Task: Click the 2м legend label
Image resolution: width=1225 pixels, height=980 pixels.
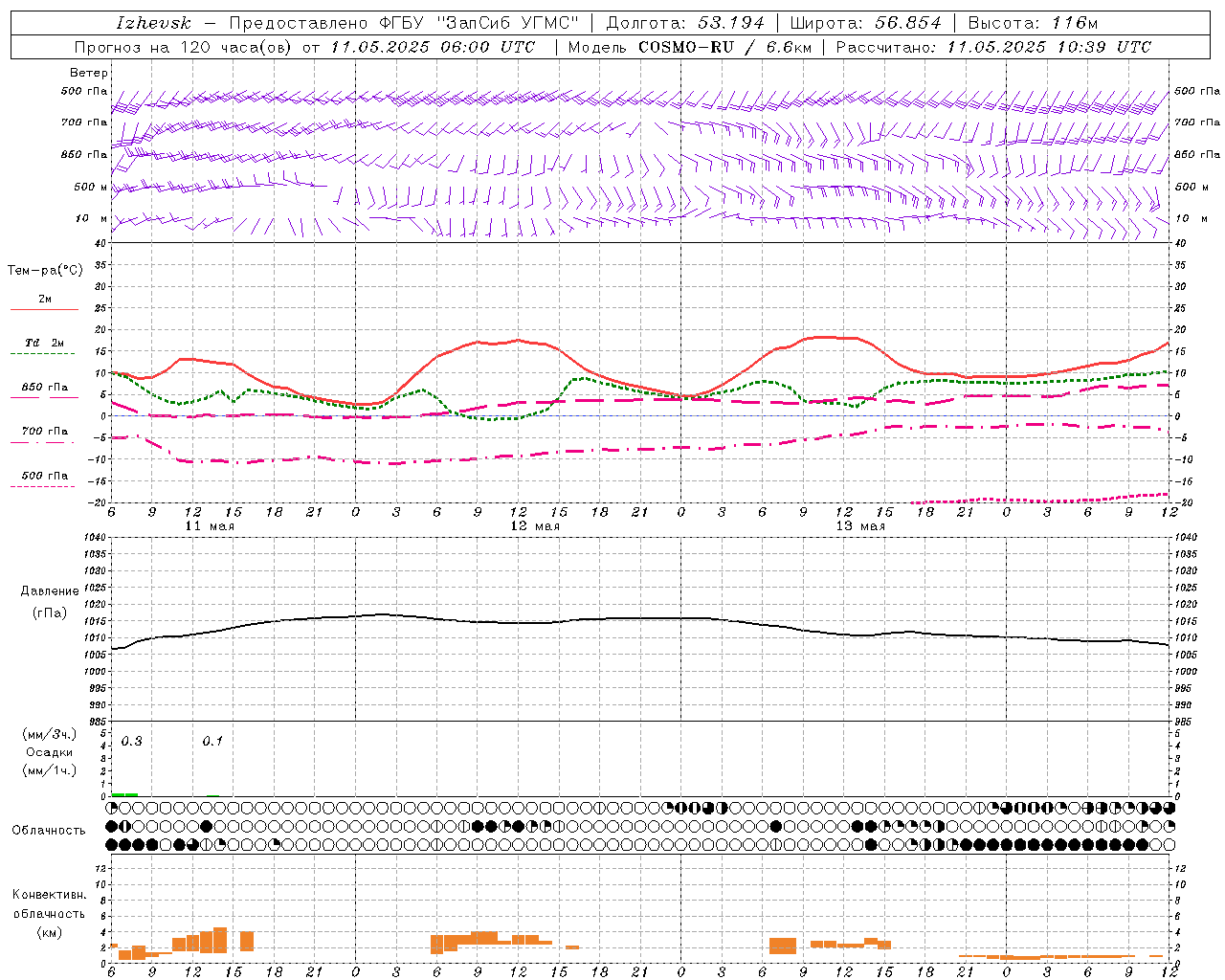Action: tap(45, 300)
